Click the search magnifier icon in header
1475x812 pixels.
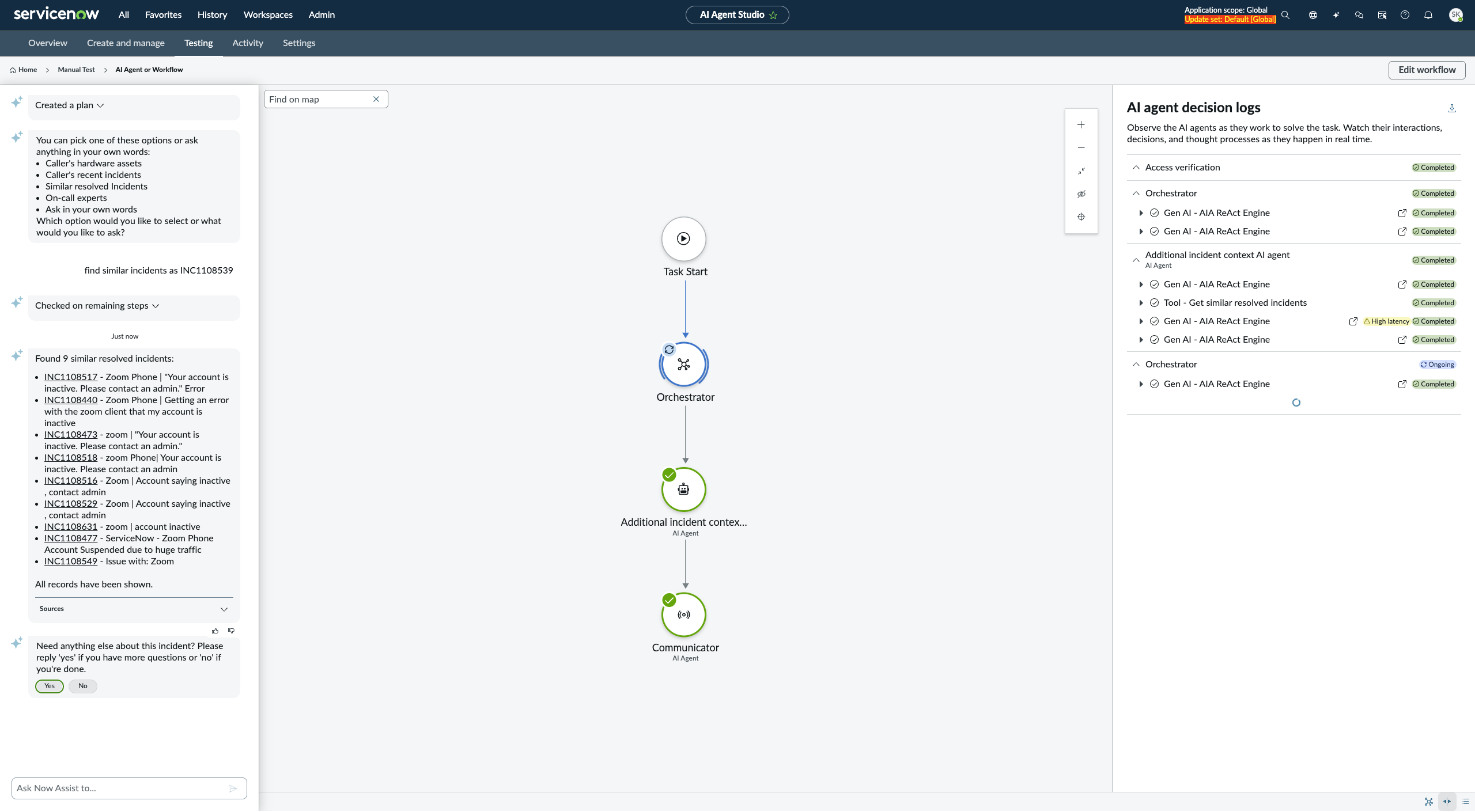(1285, 15)
